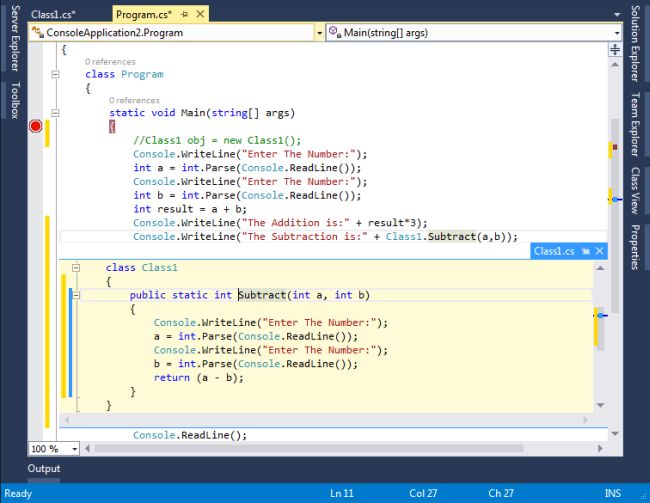The width and height of the screenshot is (650, 503).
Task: Toggle the breakpoint on the Main method line
Action: [x=36, y=126]
